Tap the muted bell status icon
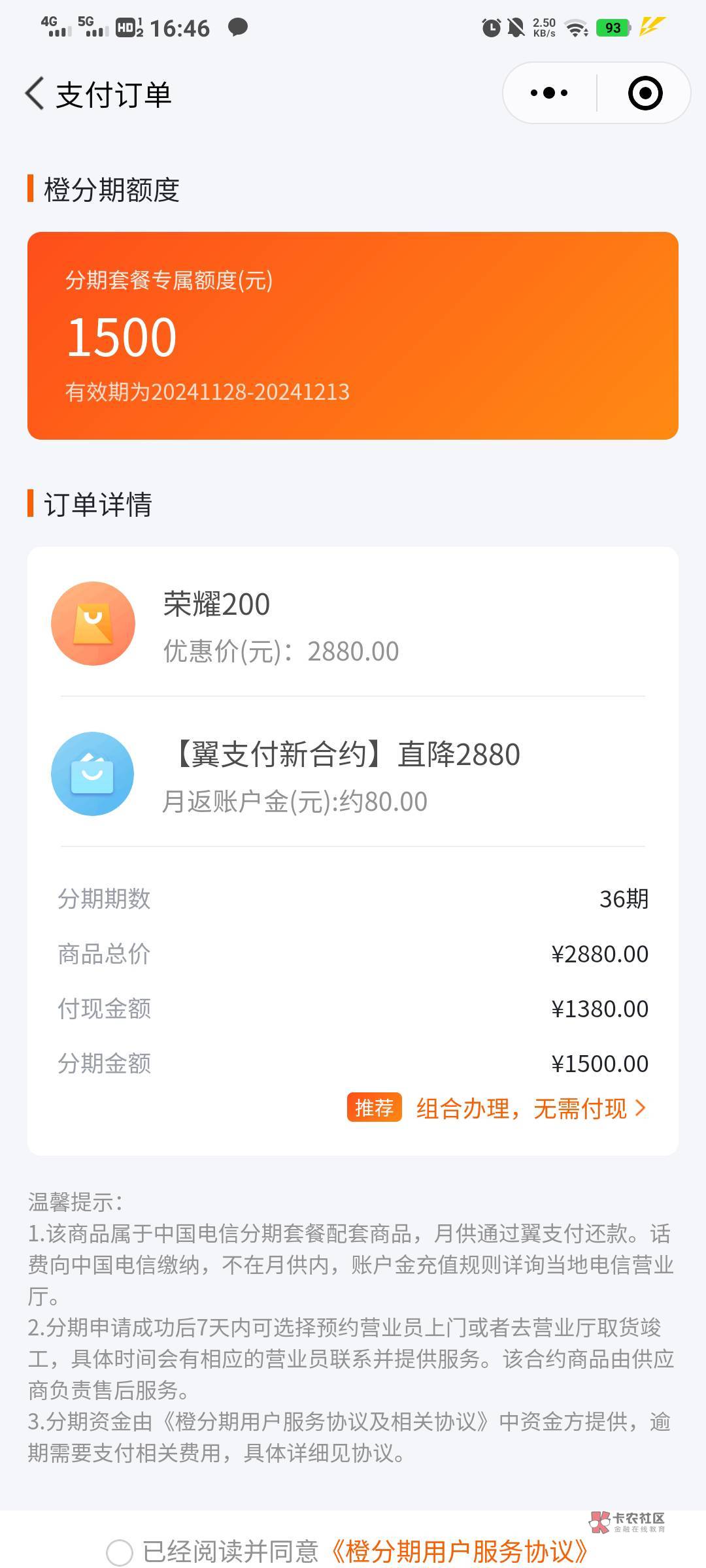706x1568 pixels. [x=516, y=27]
